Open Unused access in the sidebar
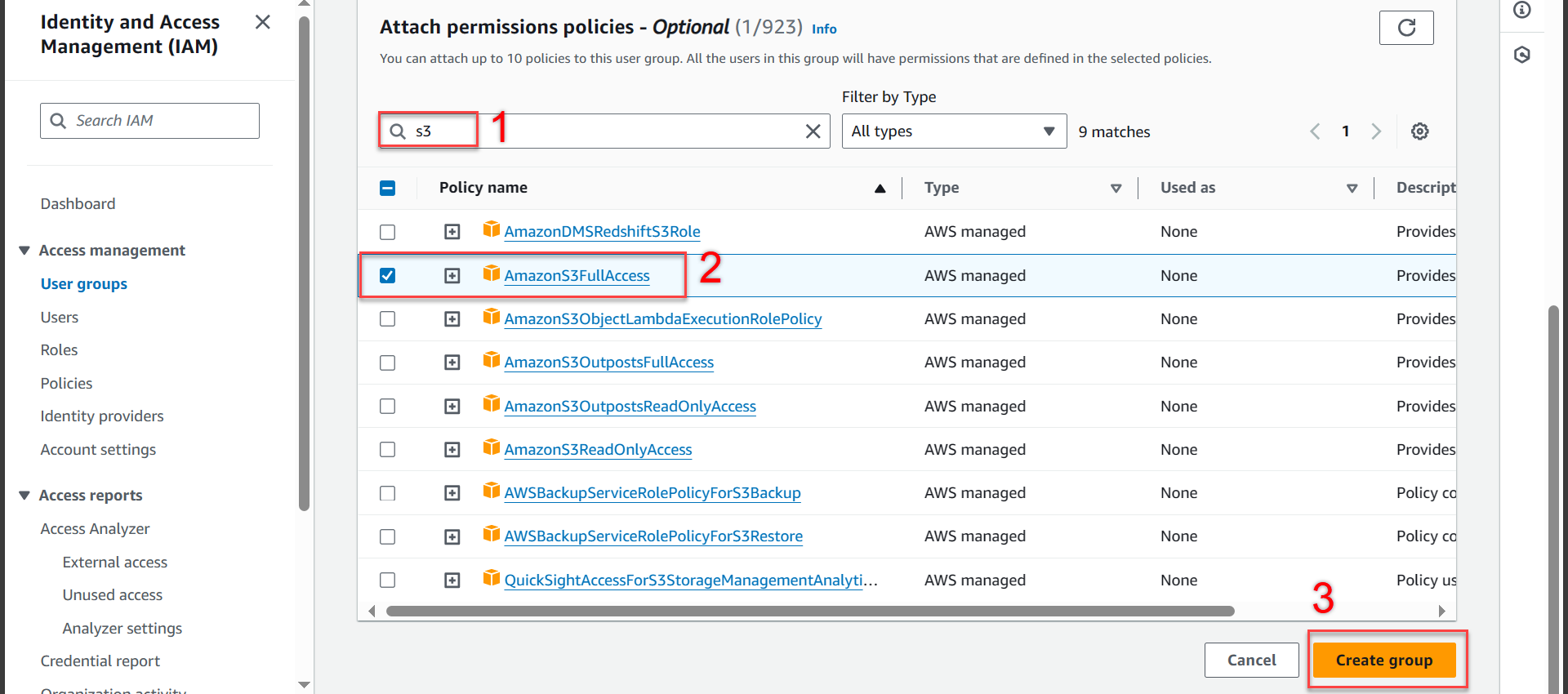This screenshot has height=694, width=1568. [x=113, y=595]
